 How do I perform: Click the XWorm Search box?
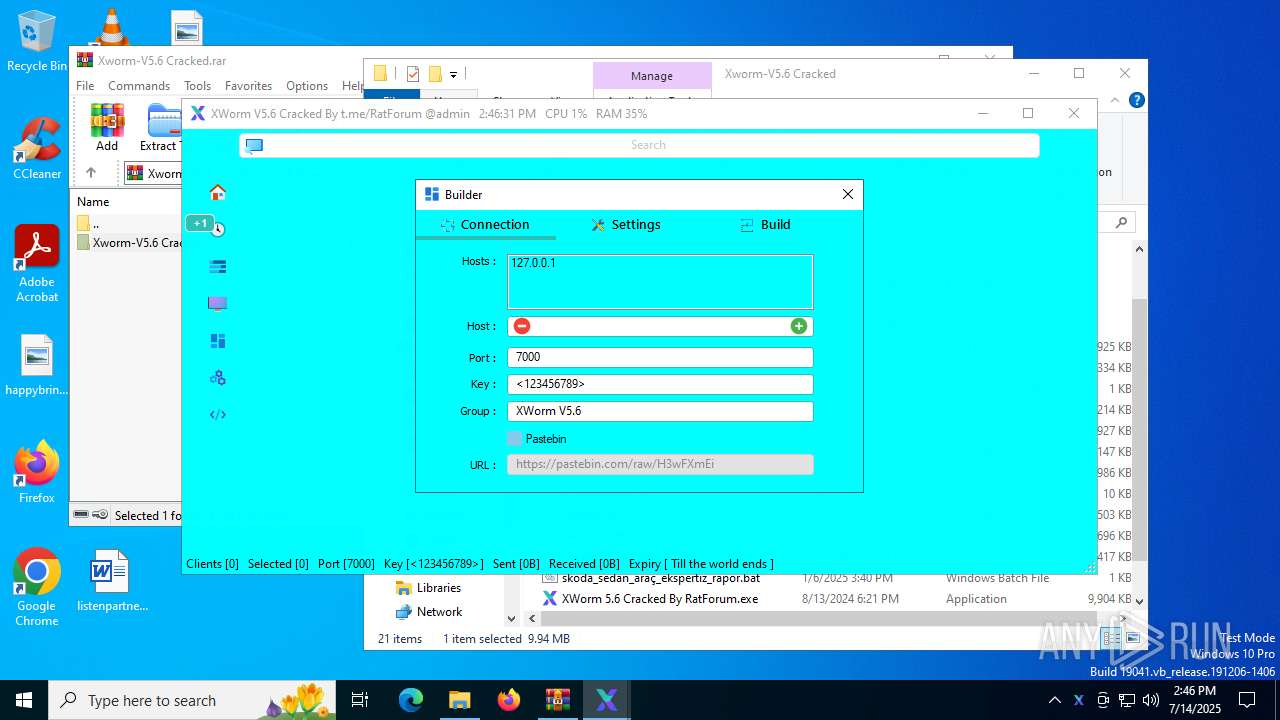tap(640, 145)
